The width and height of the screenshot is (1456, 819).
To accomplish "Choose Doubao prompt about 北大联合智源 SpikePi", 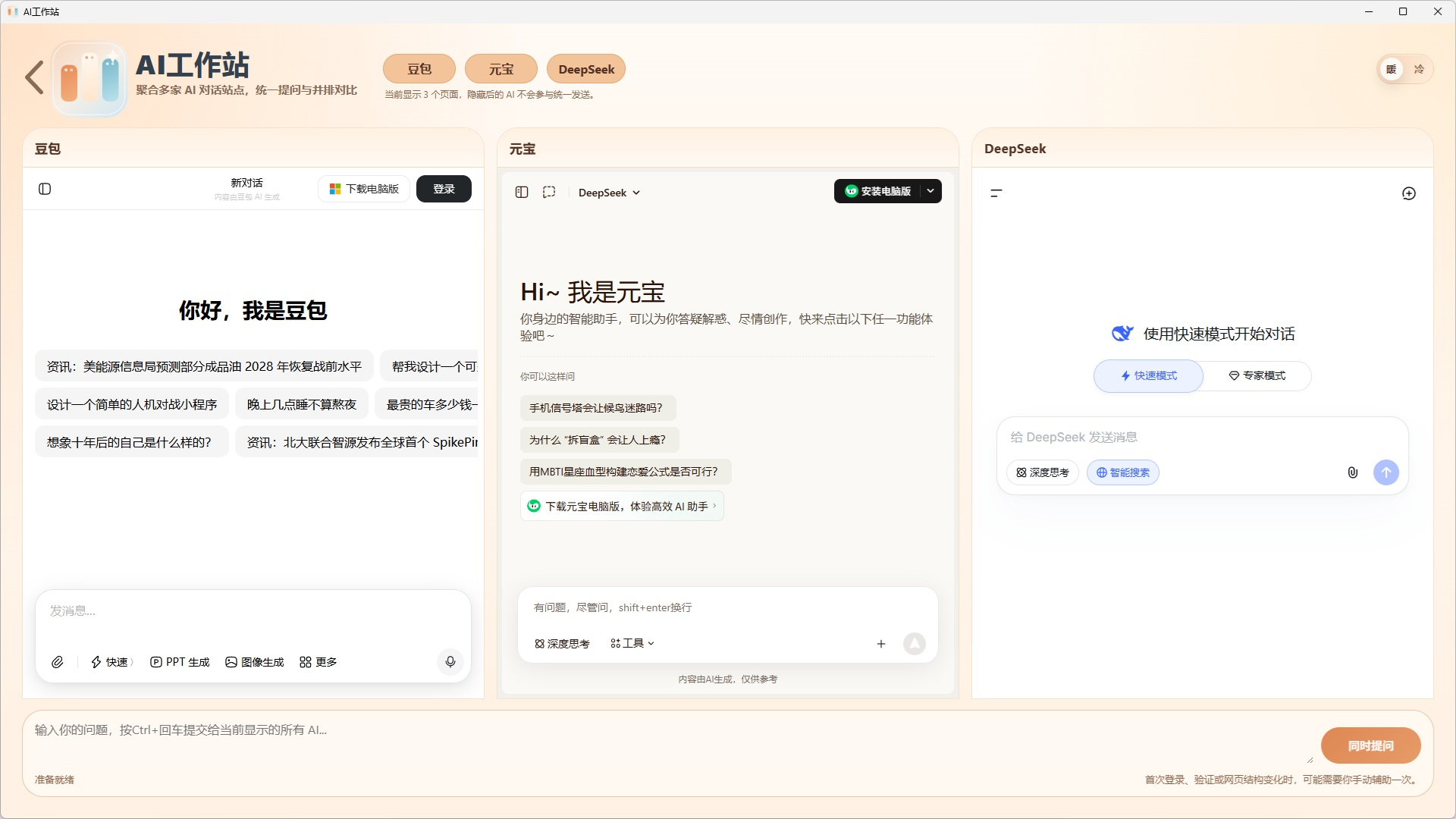I will [x=357, y=442].
